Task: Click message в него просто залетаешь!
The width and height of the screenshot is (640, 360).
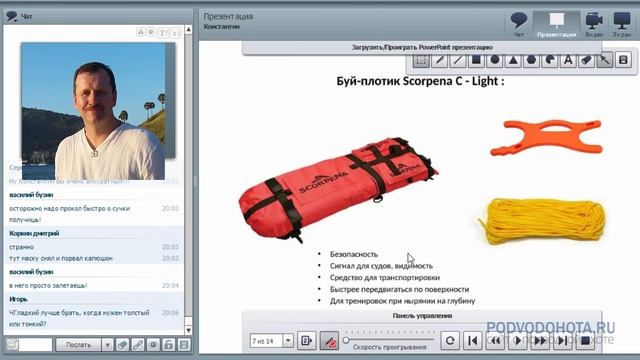Action: [48, 285]
